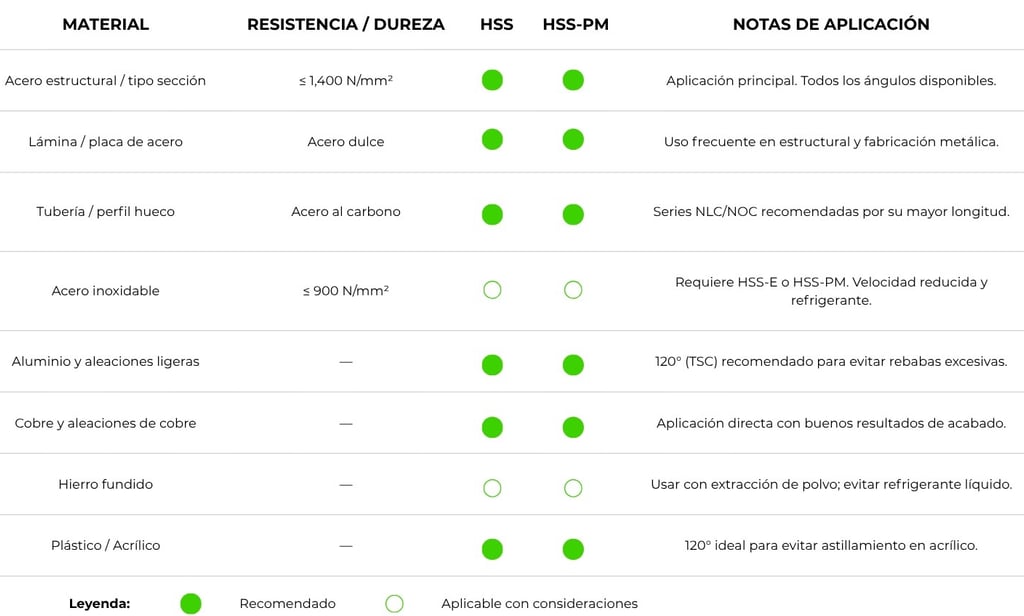Screen dimensions: 1024x616
Task: Click the HSS-PM green dot for Lámina / placa de acero
Action: coord(573,140)
